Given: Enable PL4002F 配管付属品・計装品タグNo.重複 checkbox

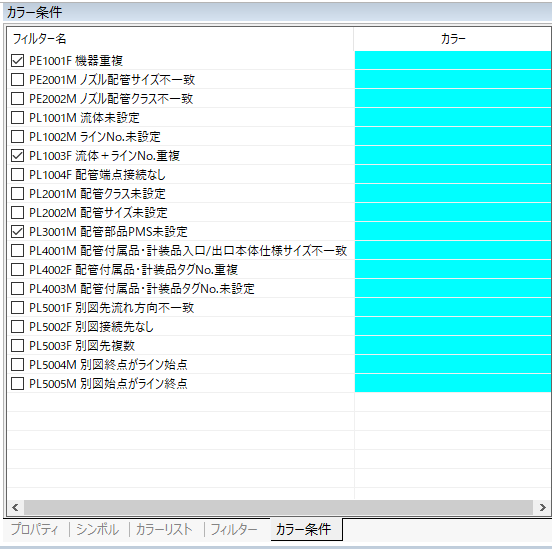Looking at the screenshot, I should 17,270.
